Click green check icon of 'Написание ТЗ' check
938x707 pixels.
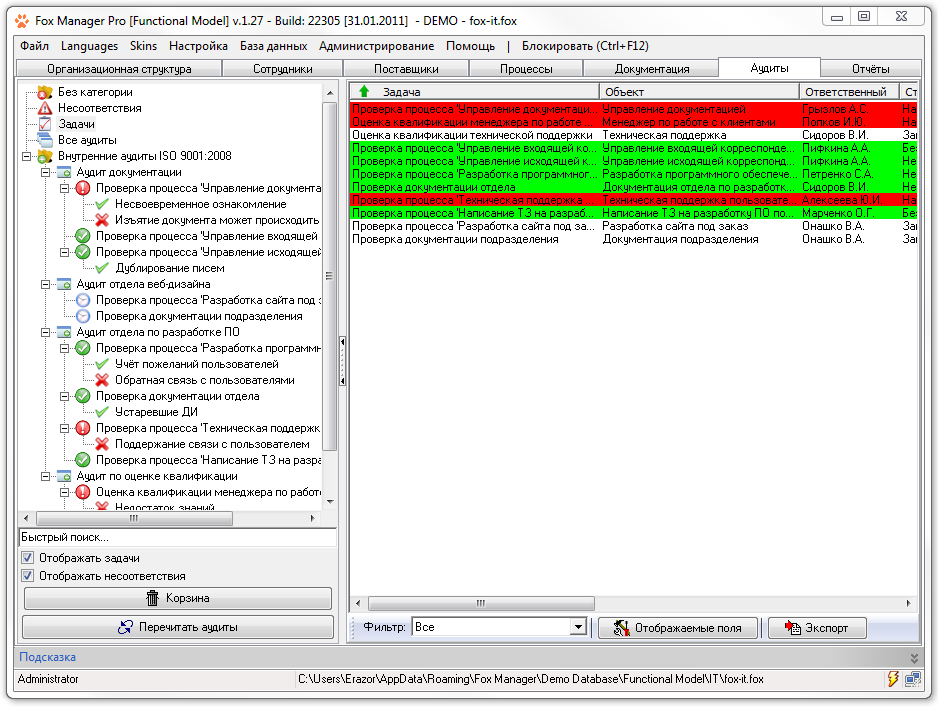pyautogui.click(x=83, y=460)
